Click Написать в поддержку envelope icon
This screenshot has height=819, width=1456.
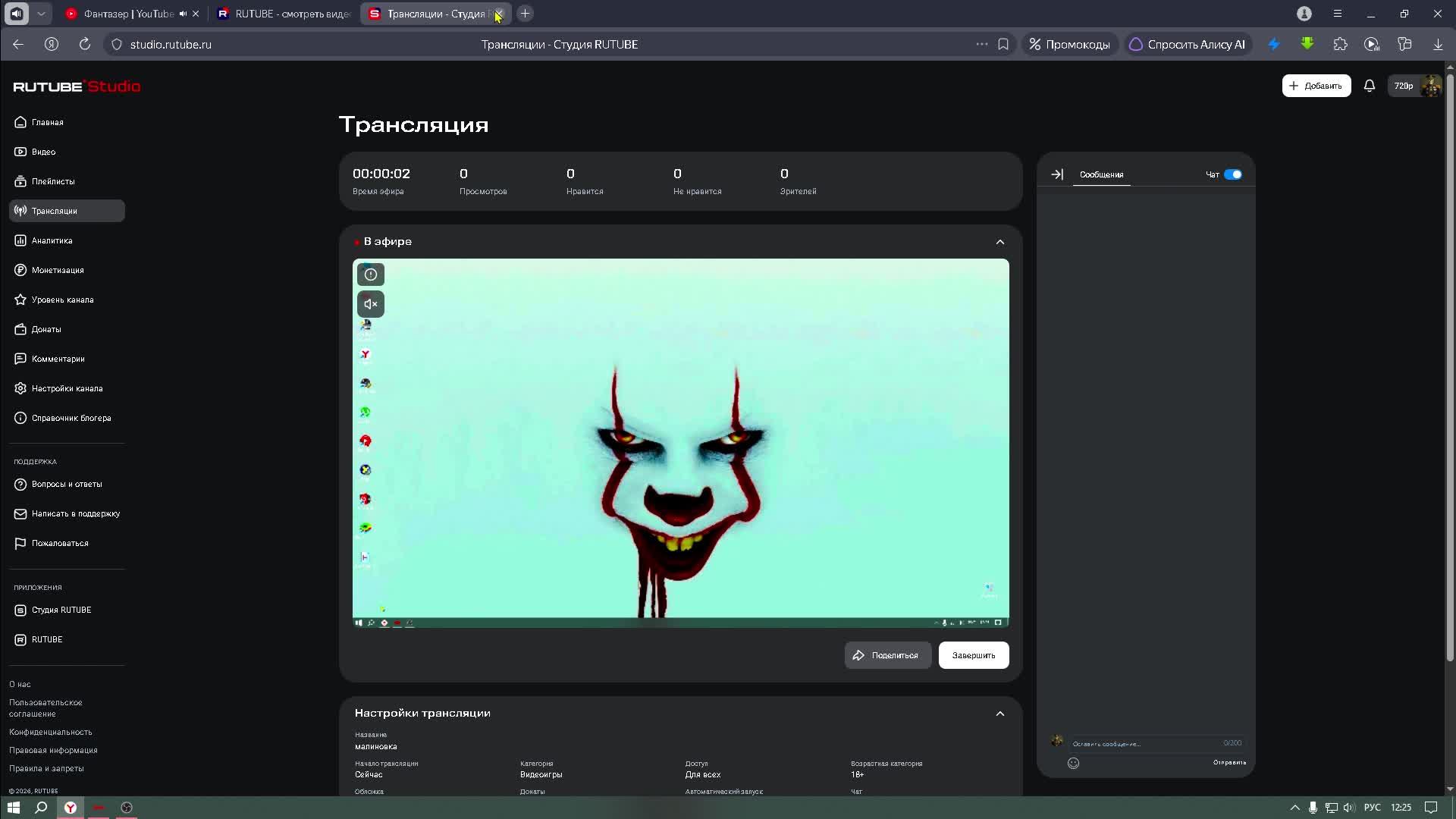coord(20,513)
